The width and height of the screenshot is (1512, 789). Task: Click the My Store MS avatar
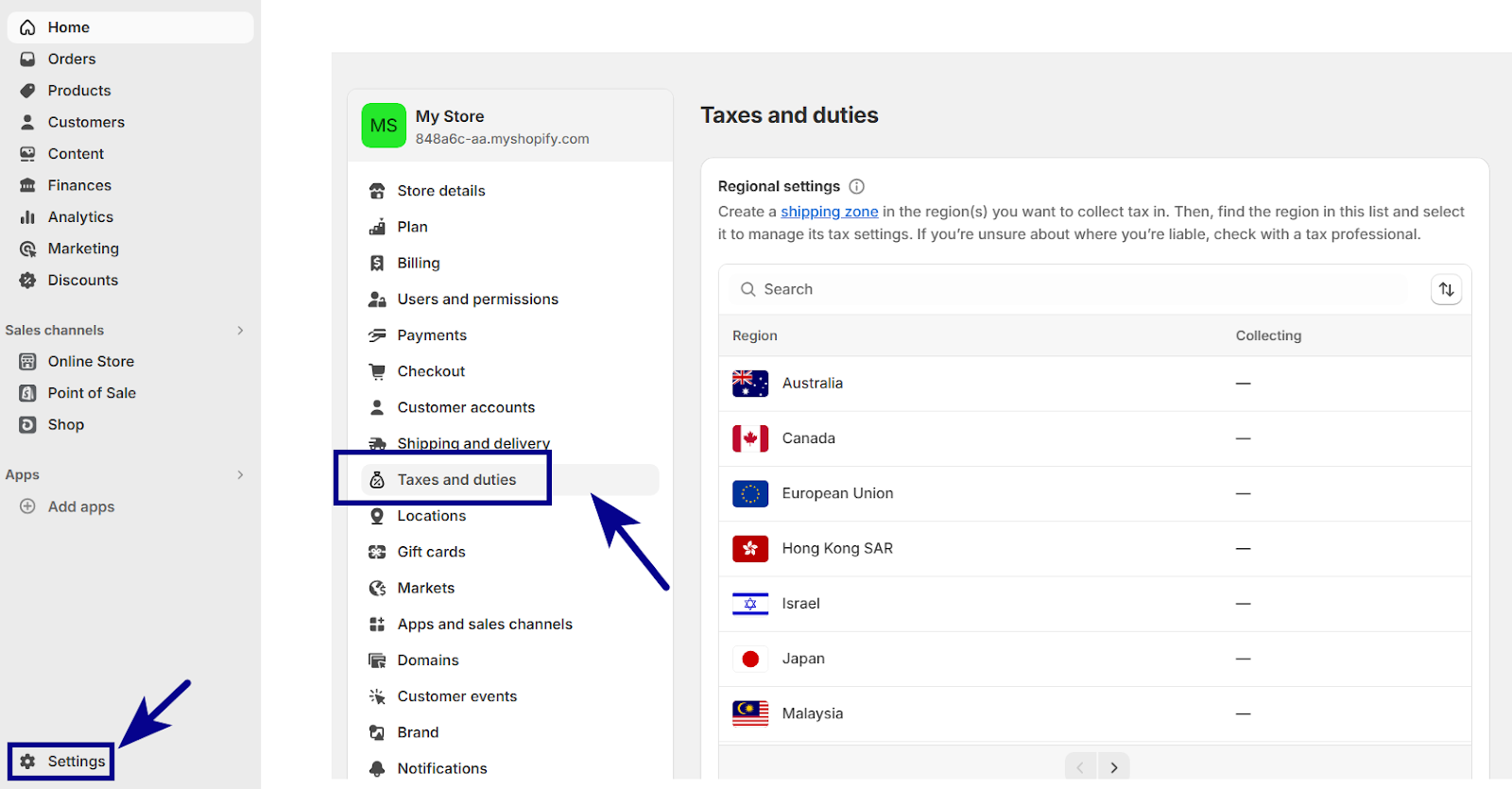384,126
